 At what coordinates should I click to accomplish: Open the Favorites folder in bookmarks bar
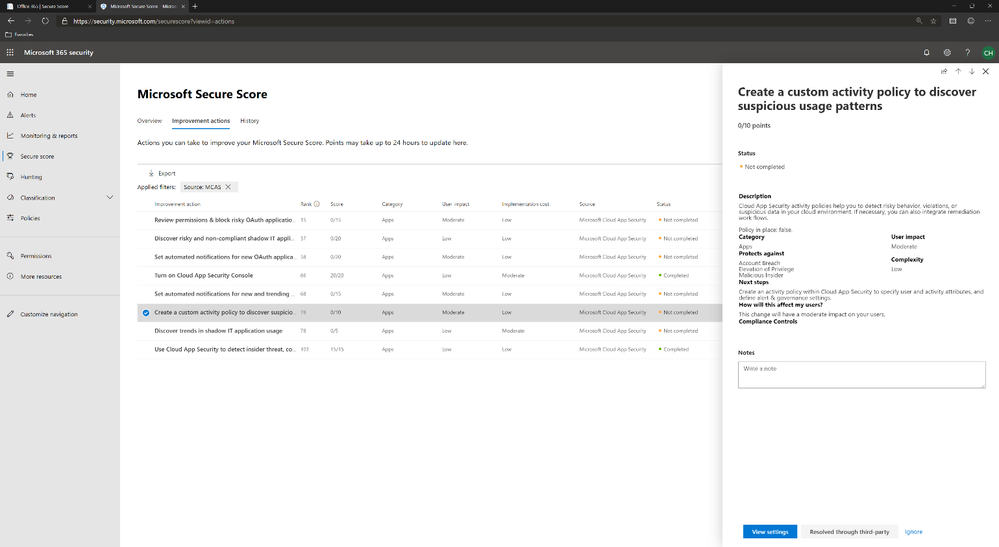[x=19, y=34]
